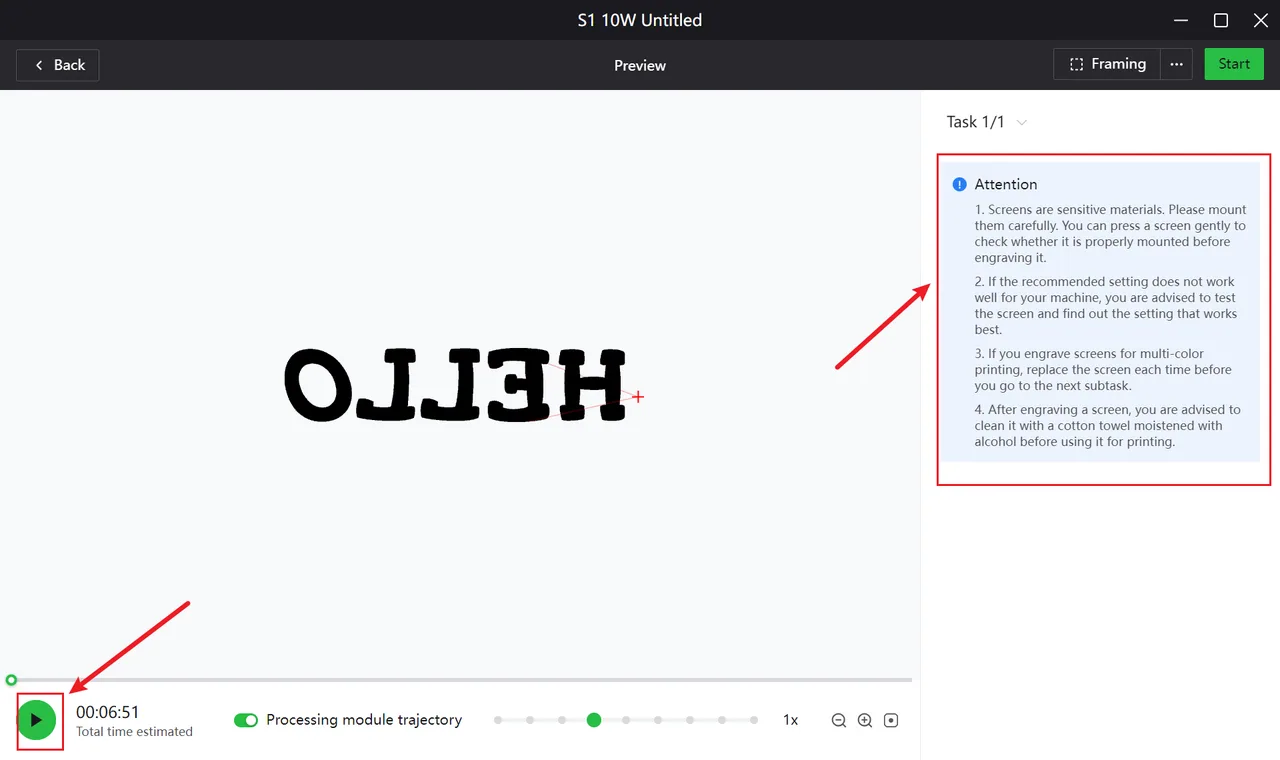The height and width of the screenshot is (760, 1280).
Task: Click the Framing button
Action: coord(1107,64)
